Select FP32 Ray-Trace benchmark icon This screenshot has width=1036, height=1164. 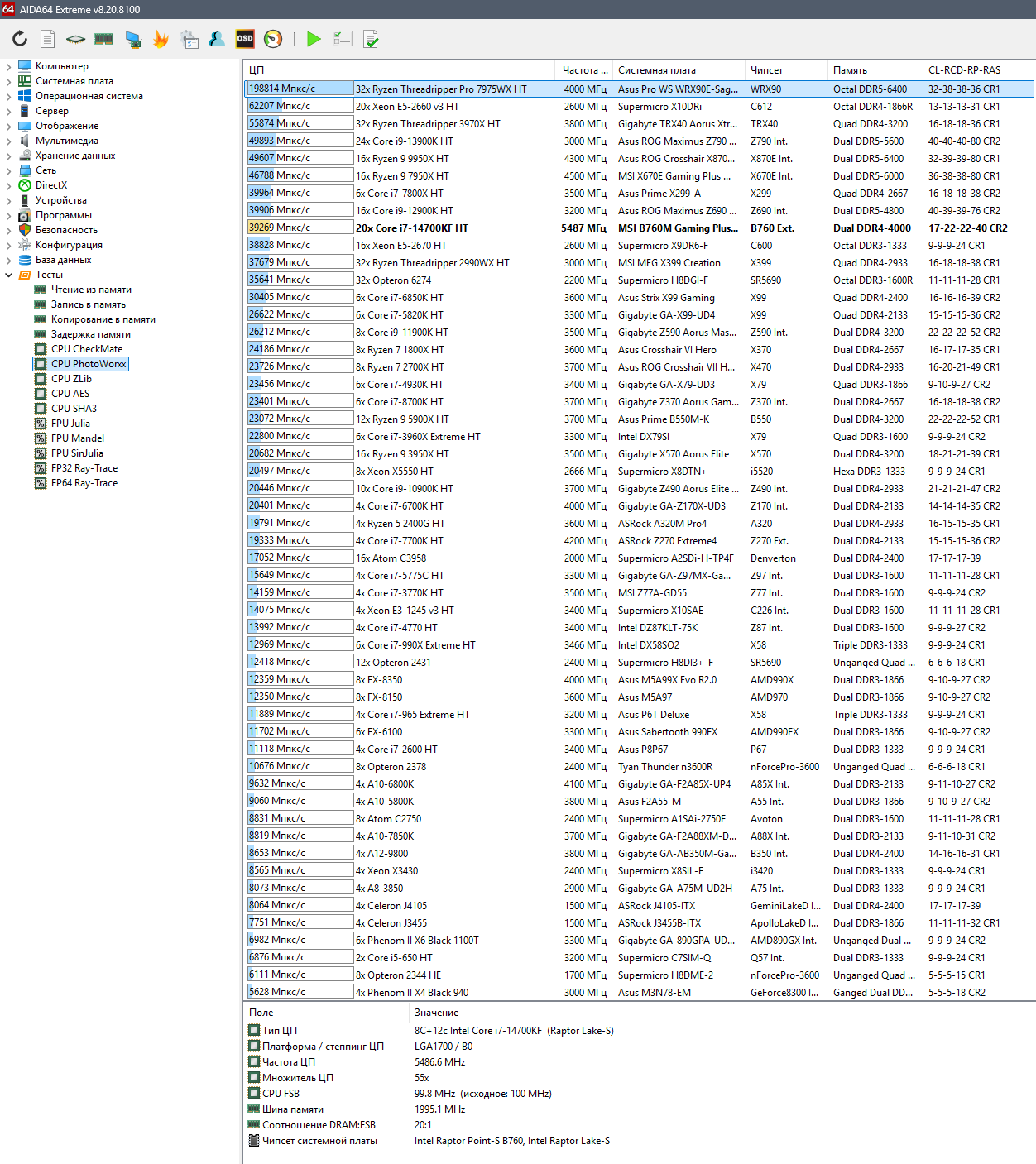click(40, 468)
